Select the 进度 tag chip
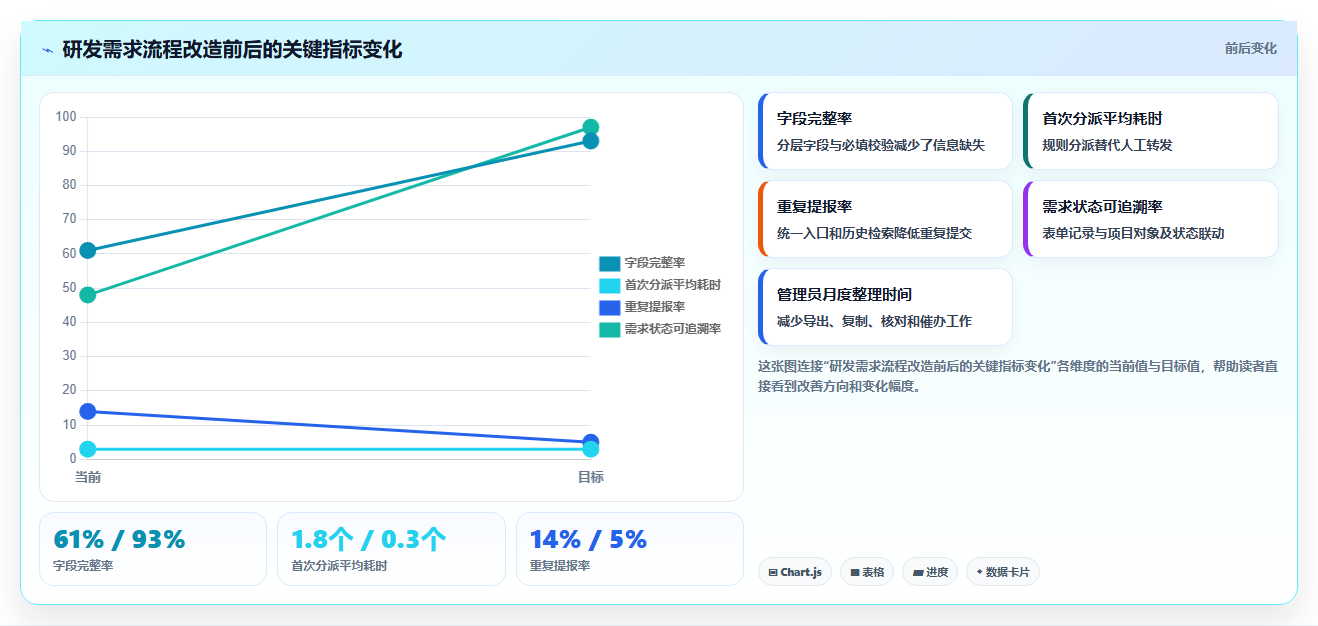Image resolution: width=1318 pixels, height=626 pixels. [x=929, y=572]
